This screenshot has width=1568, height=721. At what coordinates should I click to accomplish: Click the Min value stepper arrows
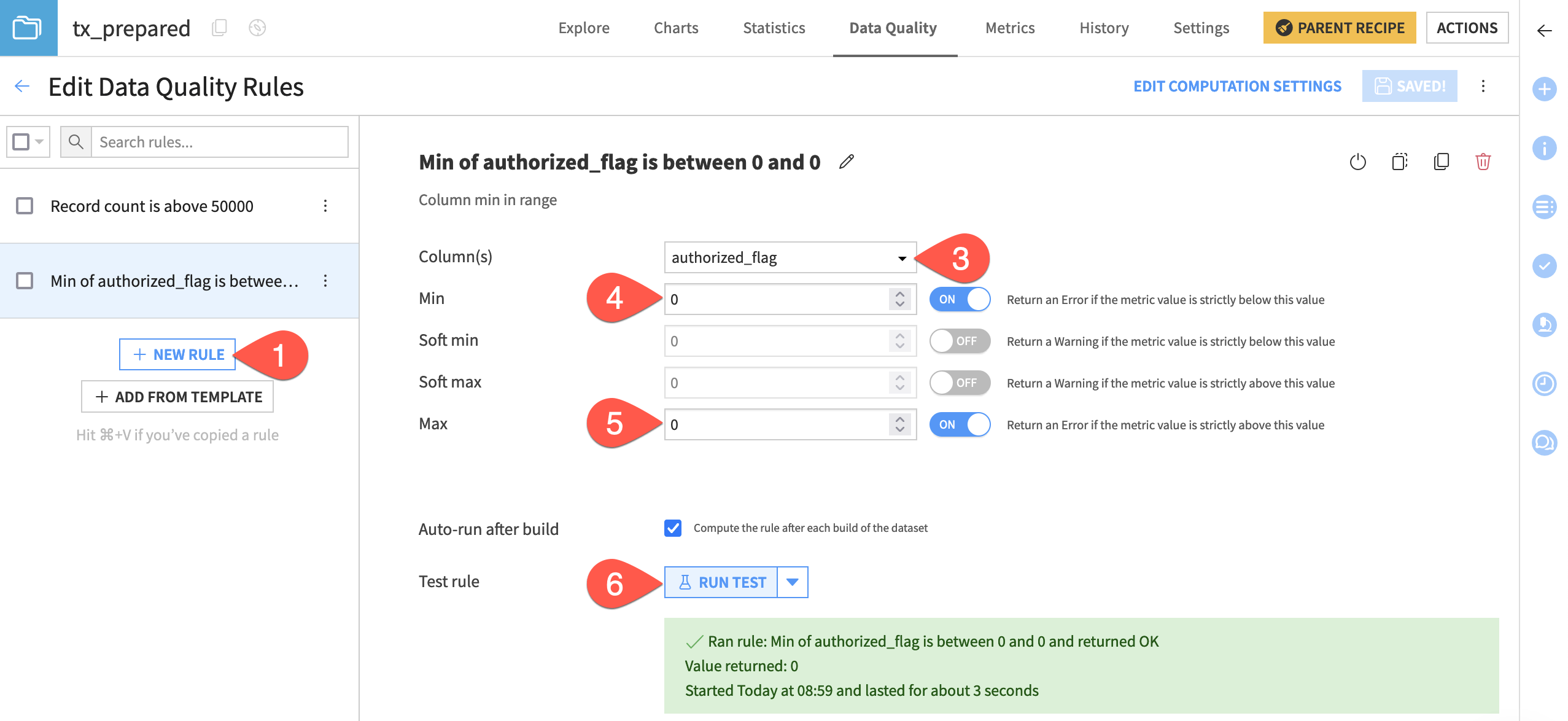click(899, 299)
